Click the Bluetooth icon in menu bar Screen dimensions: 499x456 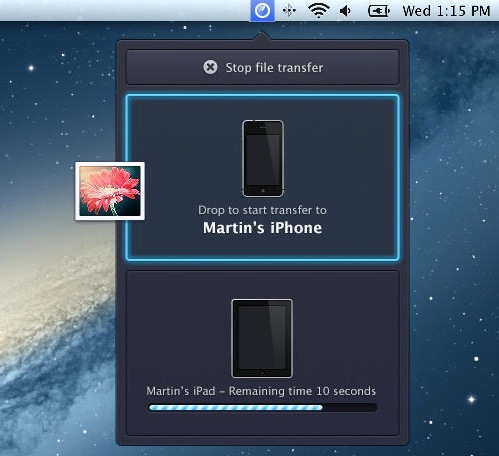tap(289, 11)
